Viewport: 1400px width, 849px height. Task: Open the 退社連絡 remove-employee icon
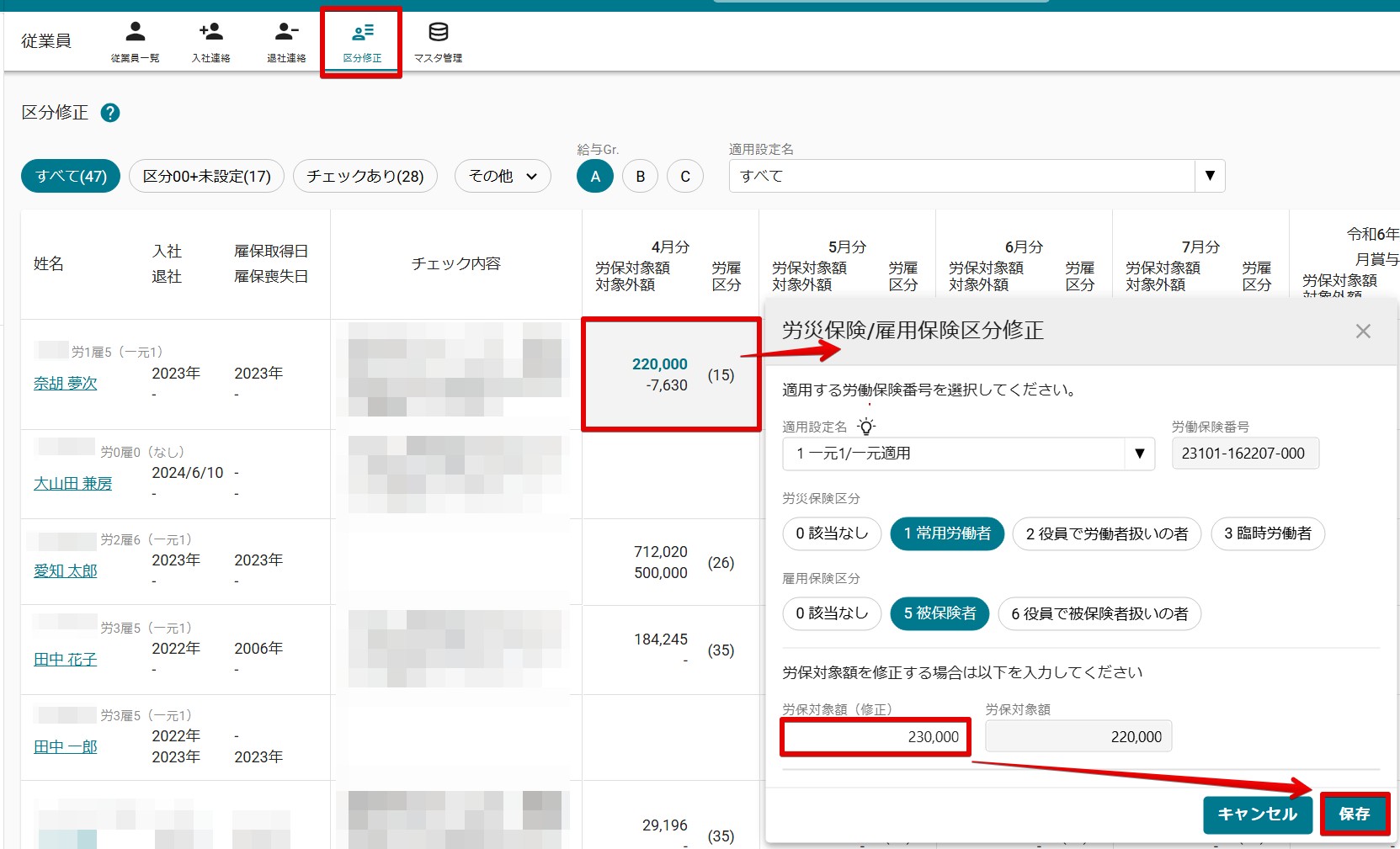point(286,41)
